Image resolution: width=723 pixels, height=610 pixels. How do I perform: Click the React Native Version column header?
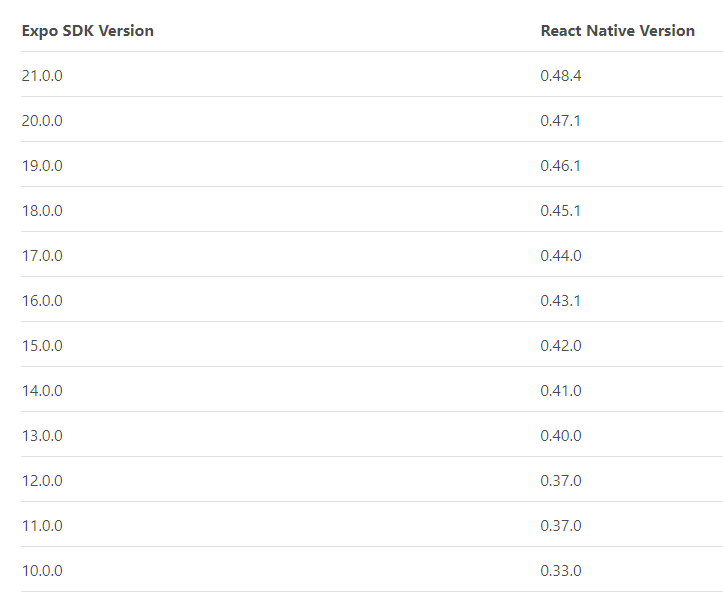coord(617,31)
